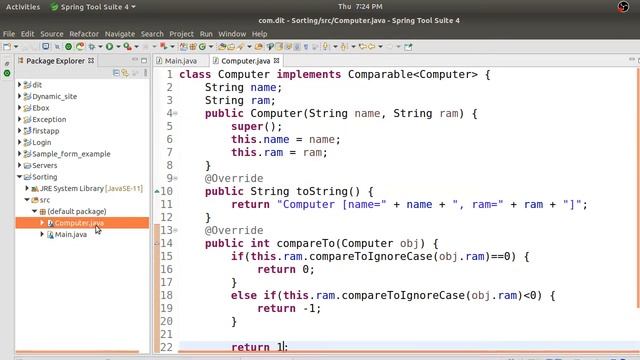Open the Package Explorer view menu
The width and height of the screenshot is (640, 360).
coord(145,73)
